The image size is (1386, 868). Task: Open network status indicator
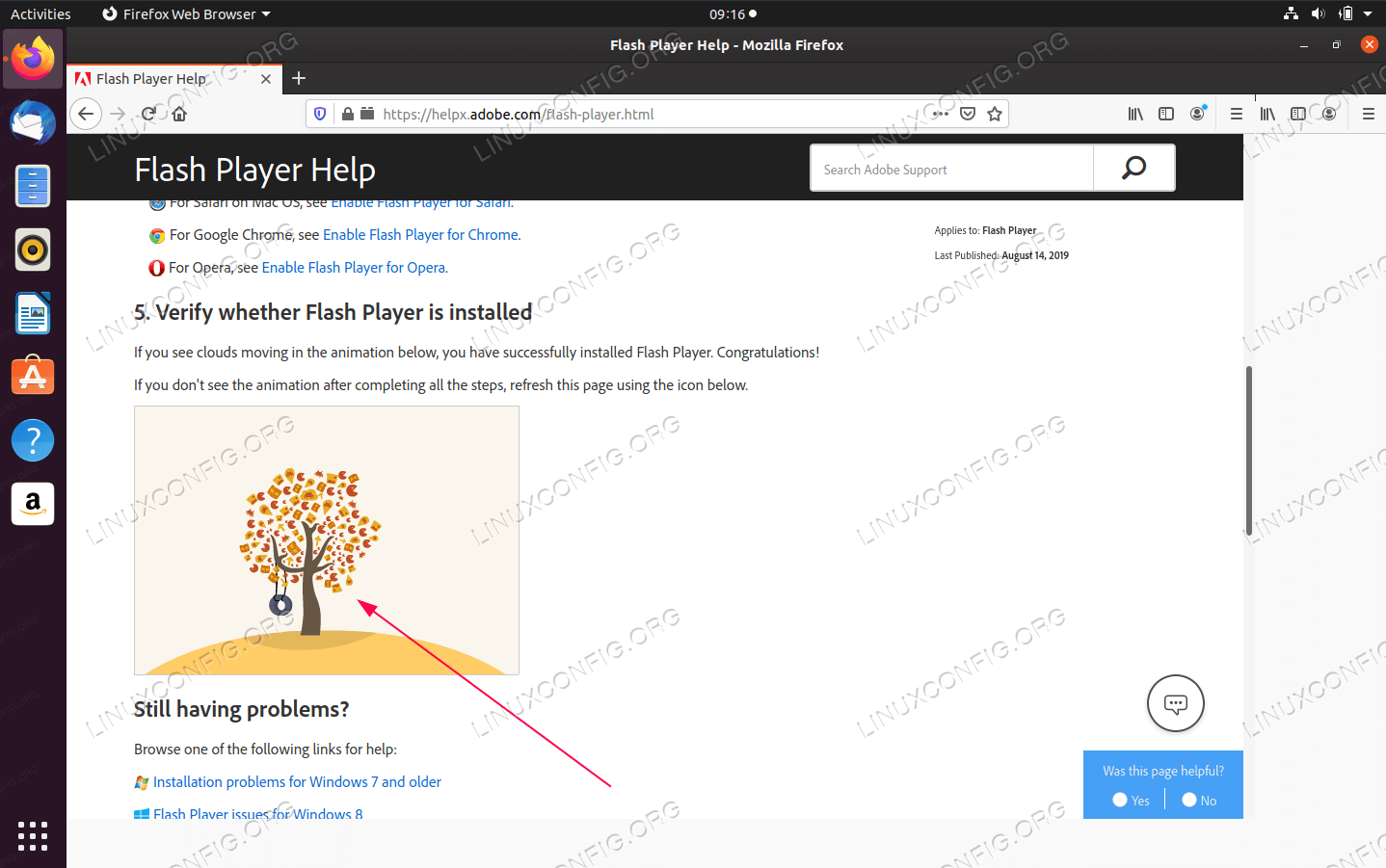tap(1291, 13)
